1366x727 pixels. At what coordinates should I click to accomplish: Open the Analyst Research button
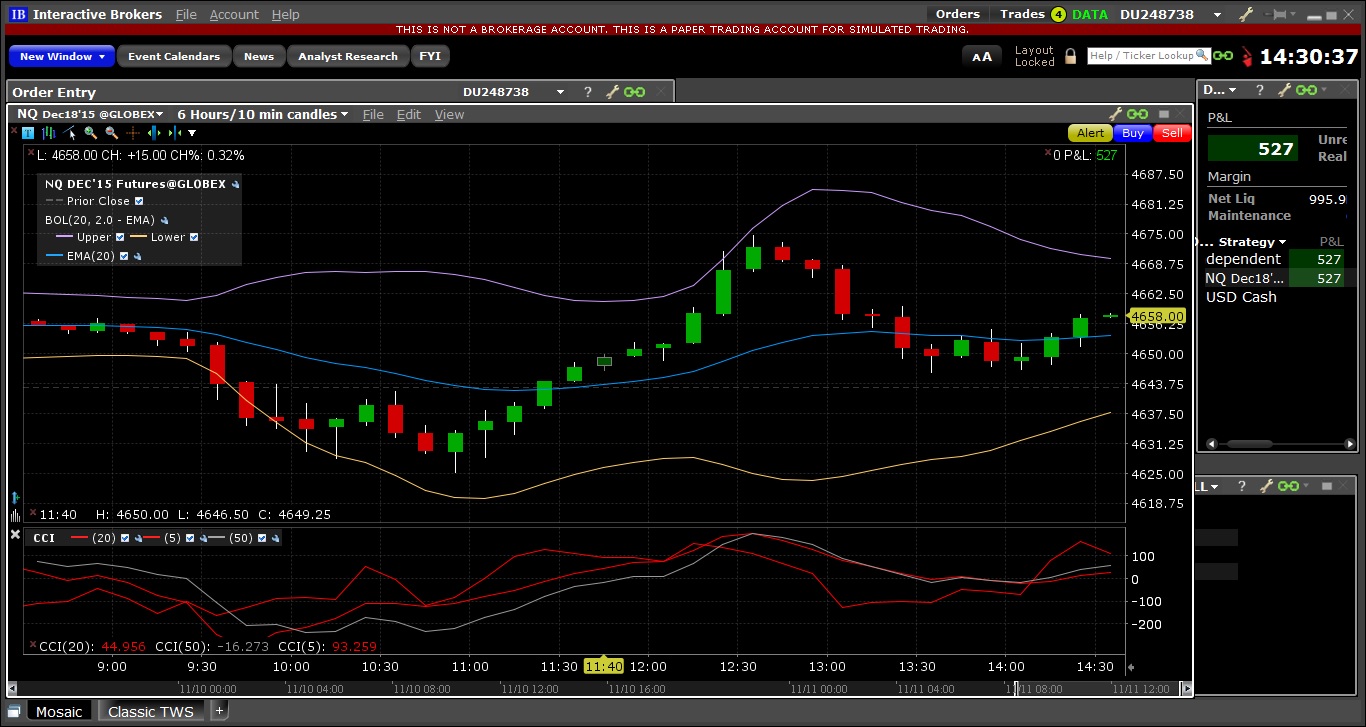(348, 56)
